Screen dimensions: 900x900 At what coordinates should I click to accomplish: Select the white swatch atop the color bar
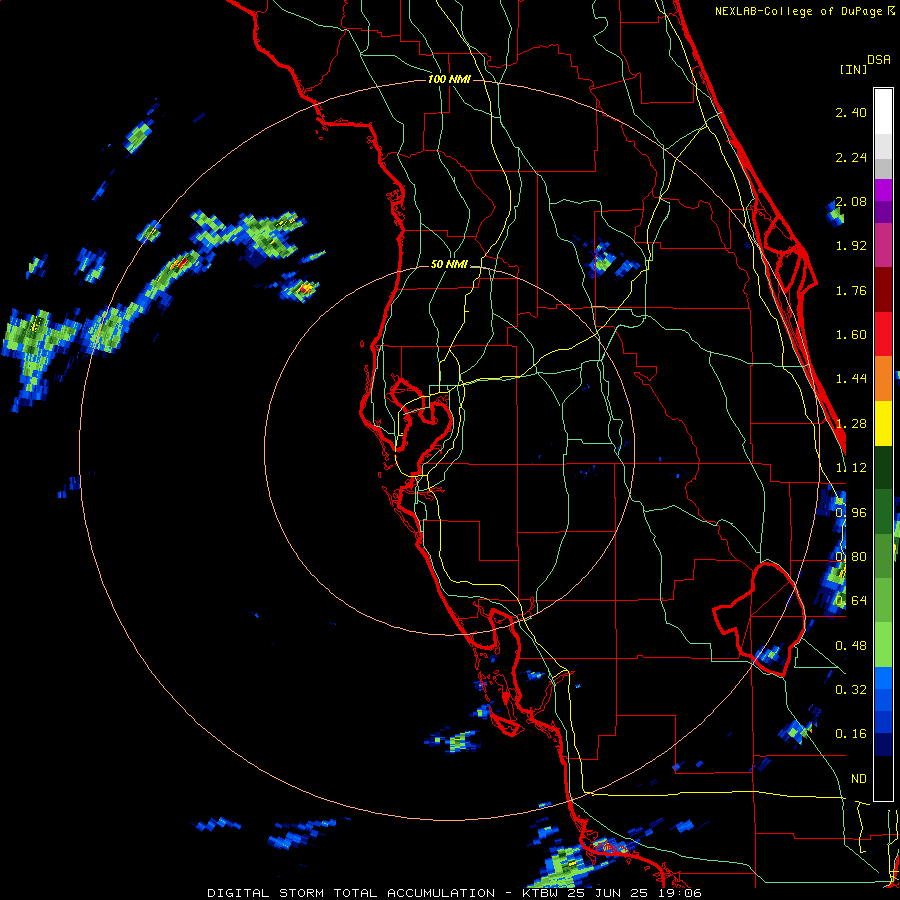tap(883, 111)
